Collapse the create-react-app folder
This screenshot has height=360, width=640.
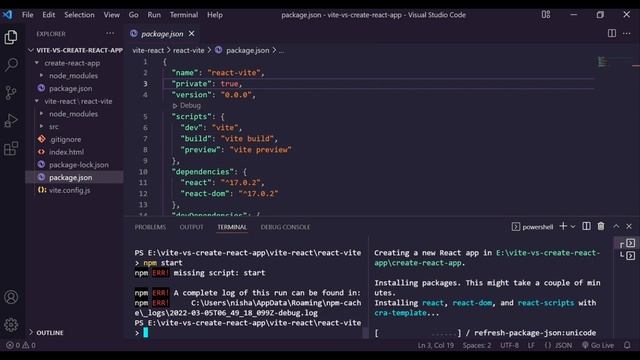tap(72, 63)
